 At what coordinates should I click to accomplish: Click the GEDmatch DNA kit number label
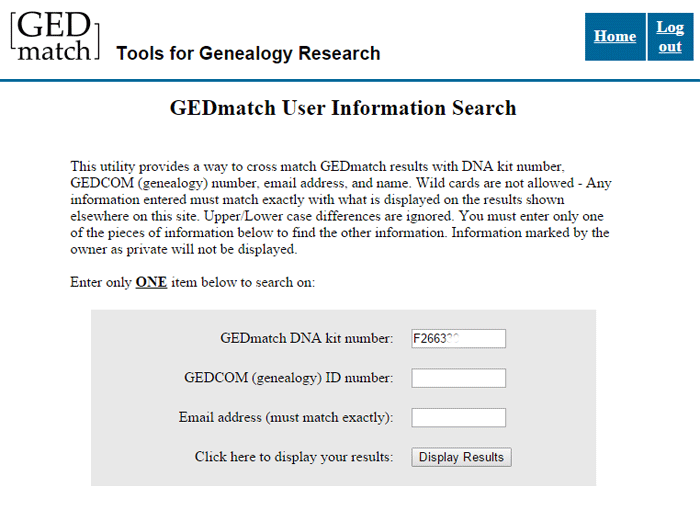click(x=307, y=339)
